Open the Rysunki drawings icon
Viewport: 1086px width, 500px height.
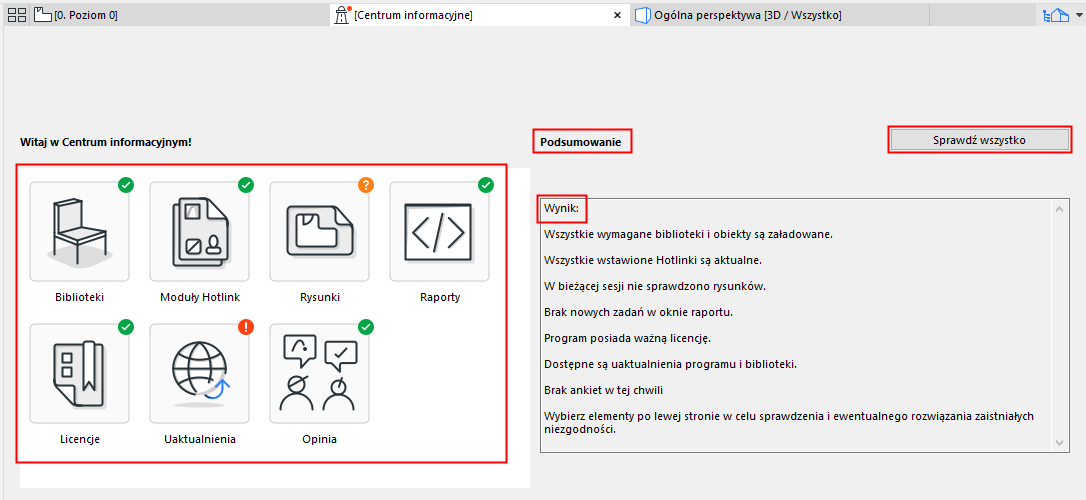click(x=319, y=231)
